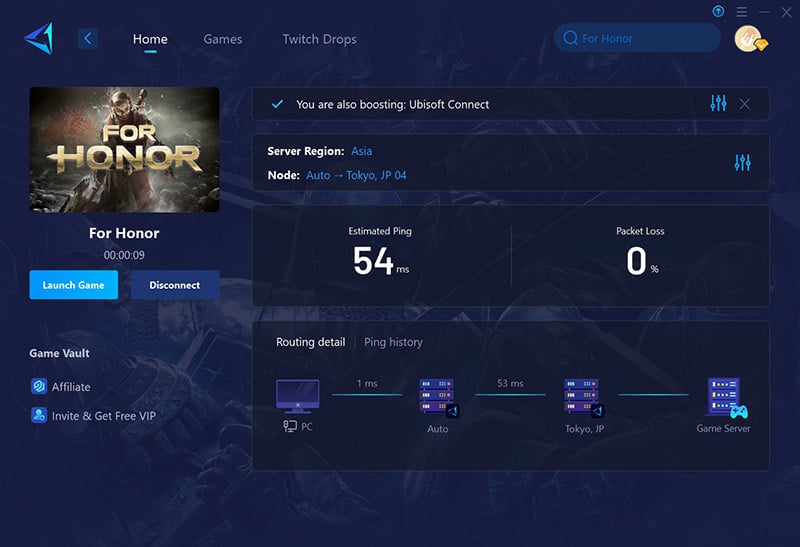Screen dimensions: 800x547
Task: Open the user profile avatar
Action: click(x=749, y=39)
